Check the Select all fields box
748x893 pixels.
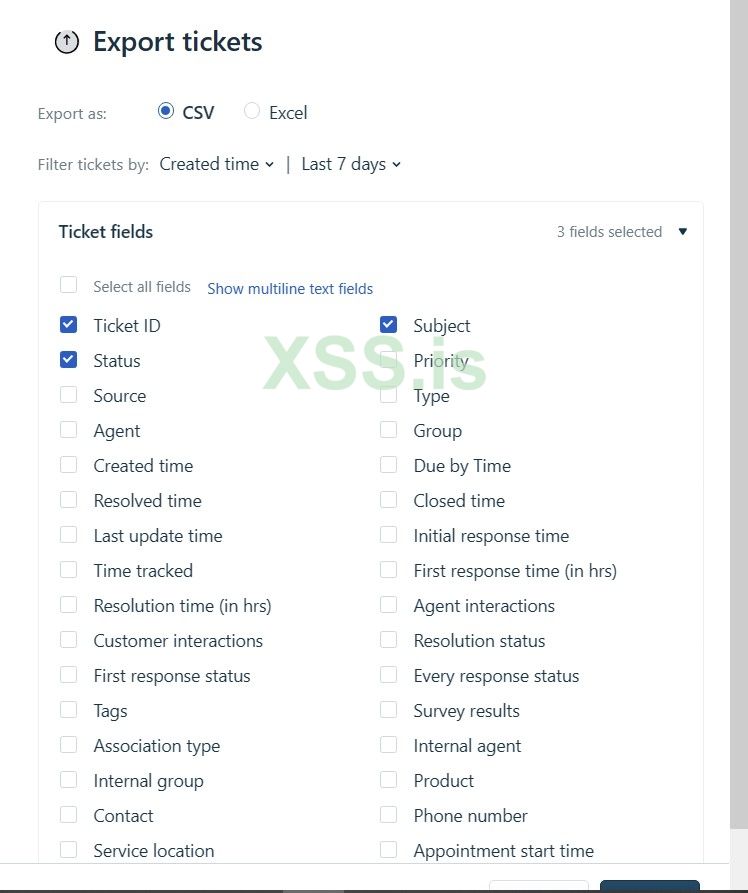click(x=68, y=284)
